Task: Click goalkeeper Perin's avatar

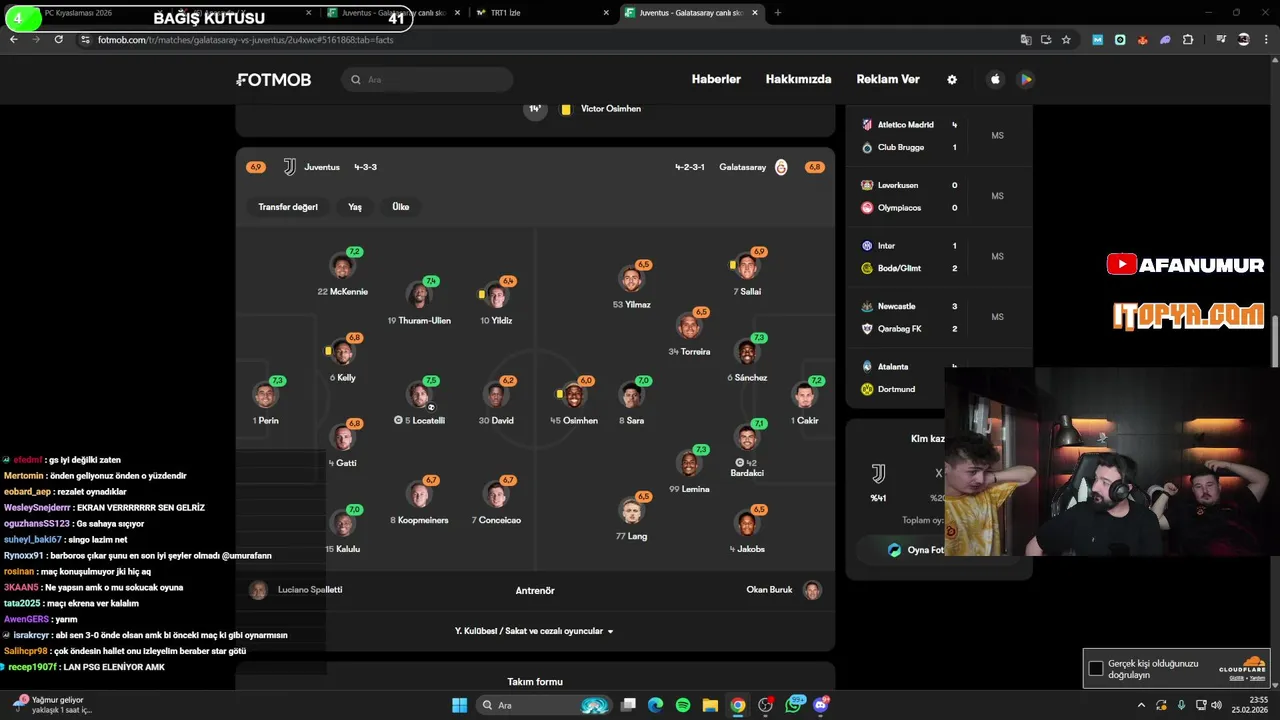Action: (266, 395)
